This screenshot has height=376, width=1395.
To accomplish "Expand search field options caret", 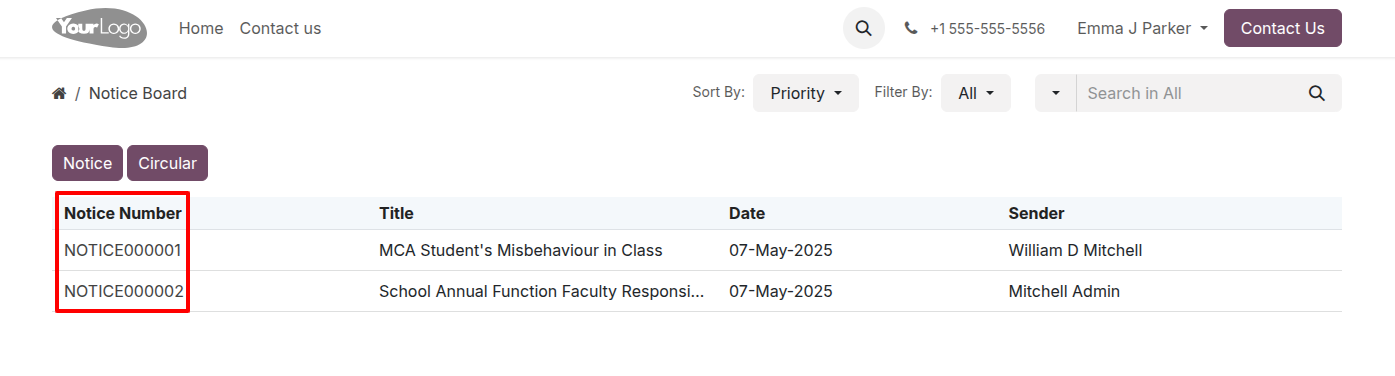I will point(1056,93).
